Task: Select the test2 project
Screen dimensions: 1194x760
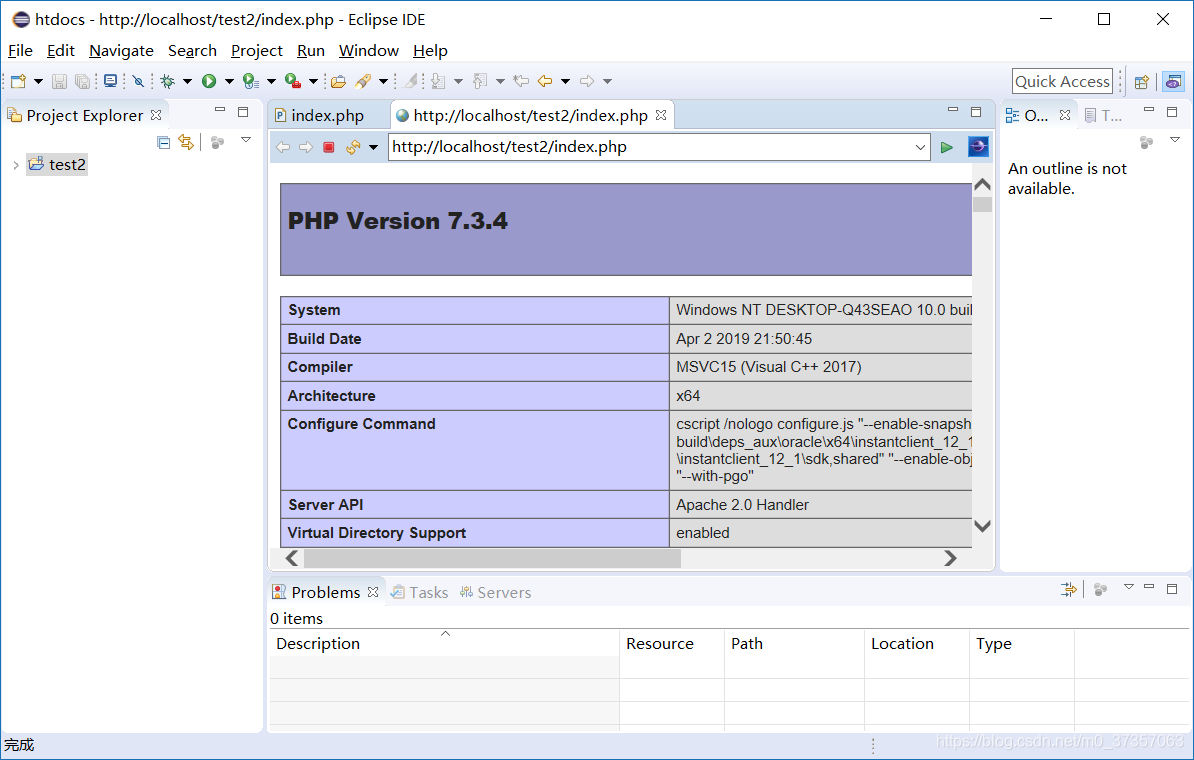Action: pyautogui.click(x=57, y=164)
